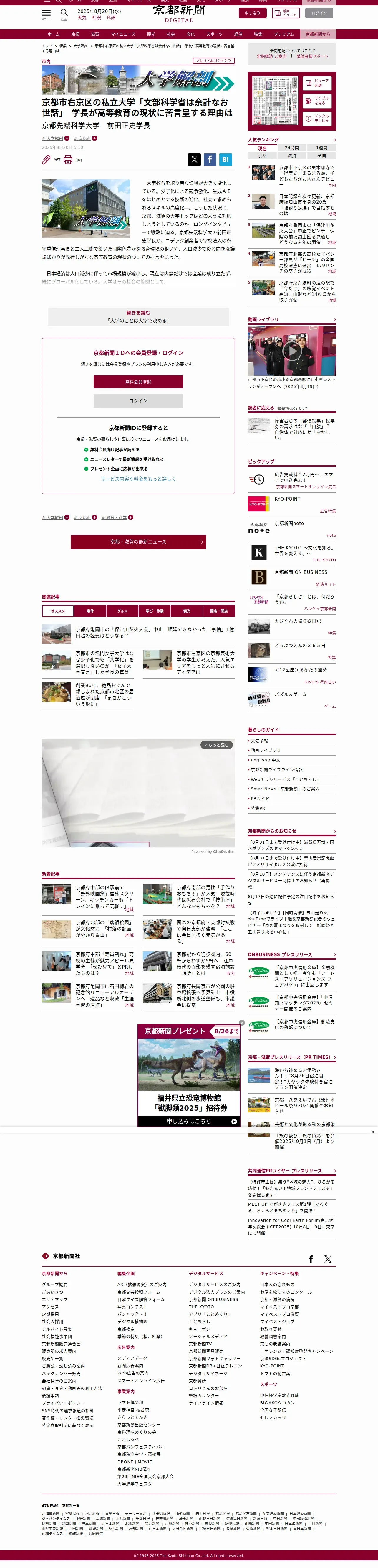Open 京都新聞note logo icon

(x=258, y=528)
